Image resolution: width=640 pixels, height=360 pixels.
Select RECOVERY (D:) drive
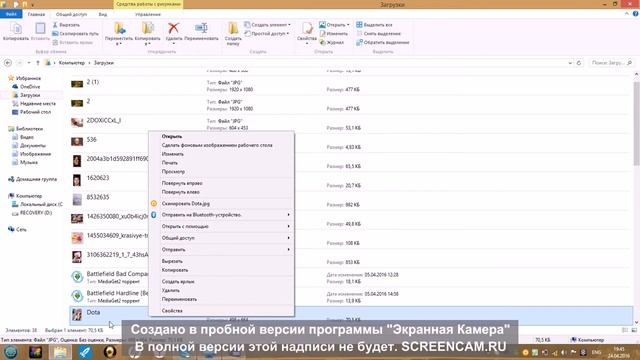click(36, 213)
